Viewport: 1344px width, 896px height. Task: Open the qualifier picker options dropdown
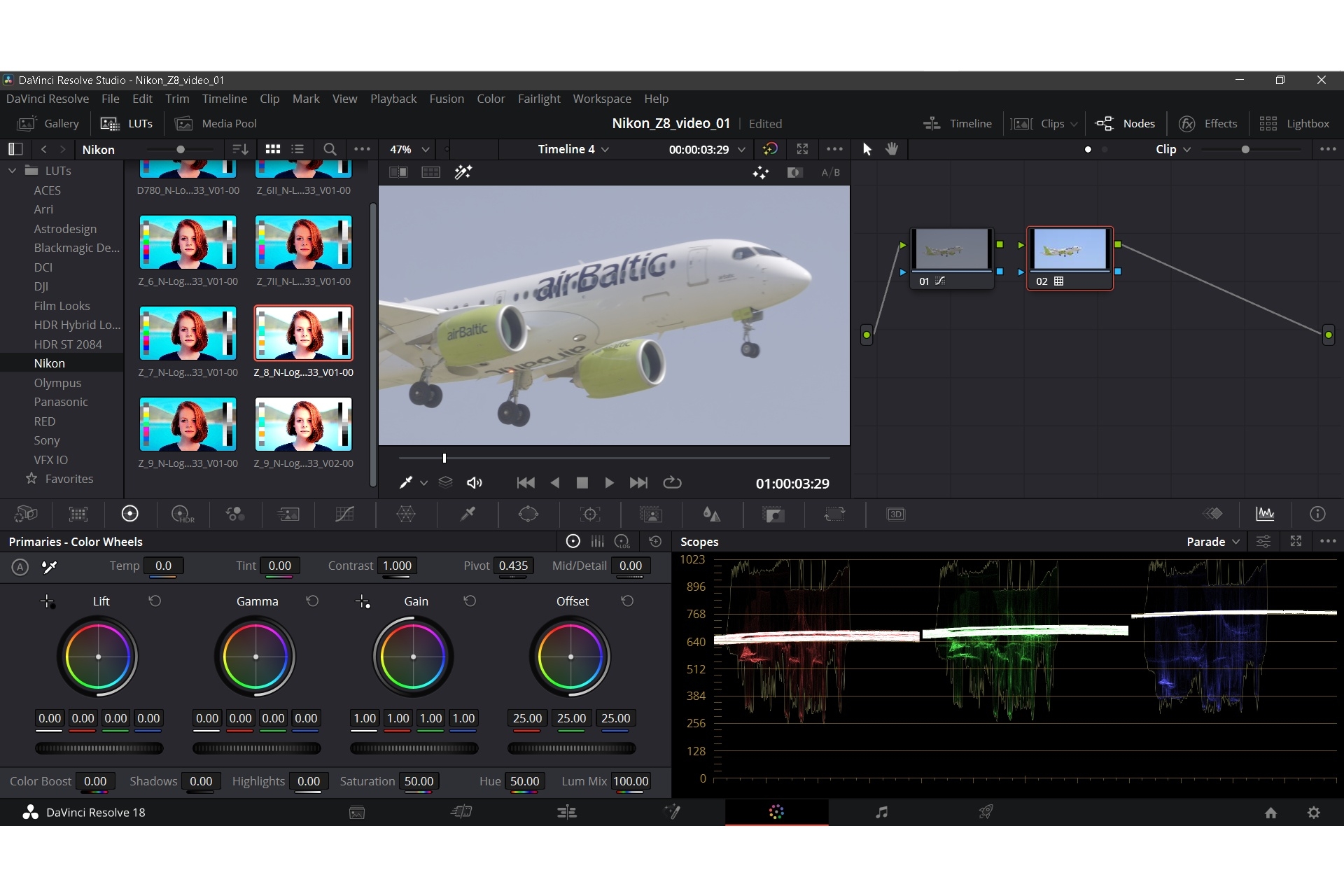pos(423,483)
